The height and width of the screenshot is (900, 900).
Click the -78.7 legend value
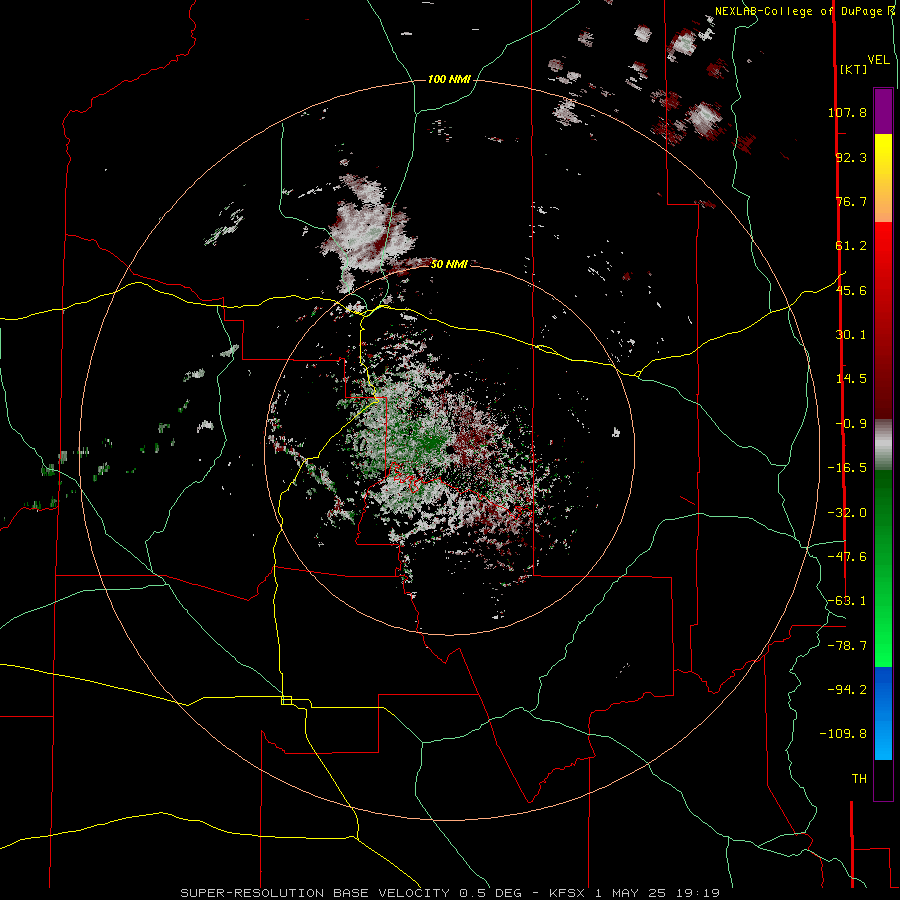click(847, 646)
